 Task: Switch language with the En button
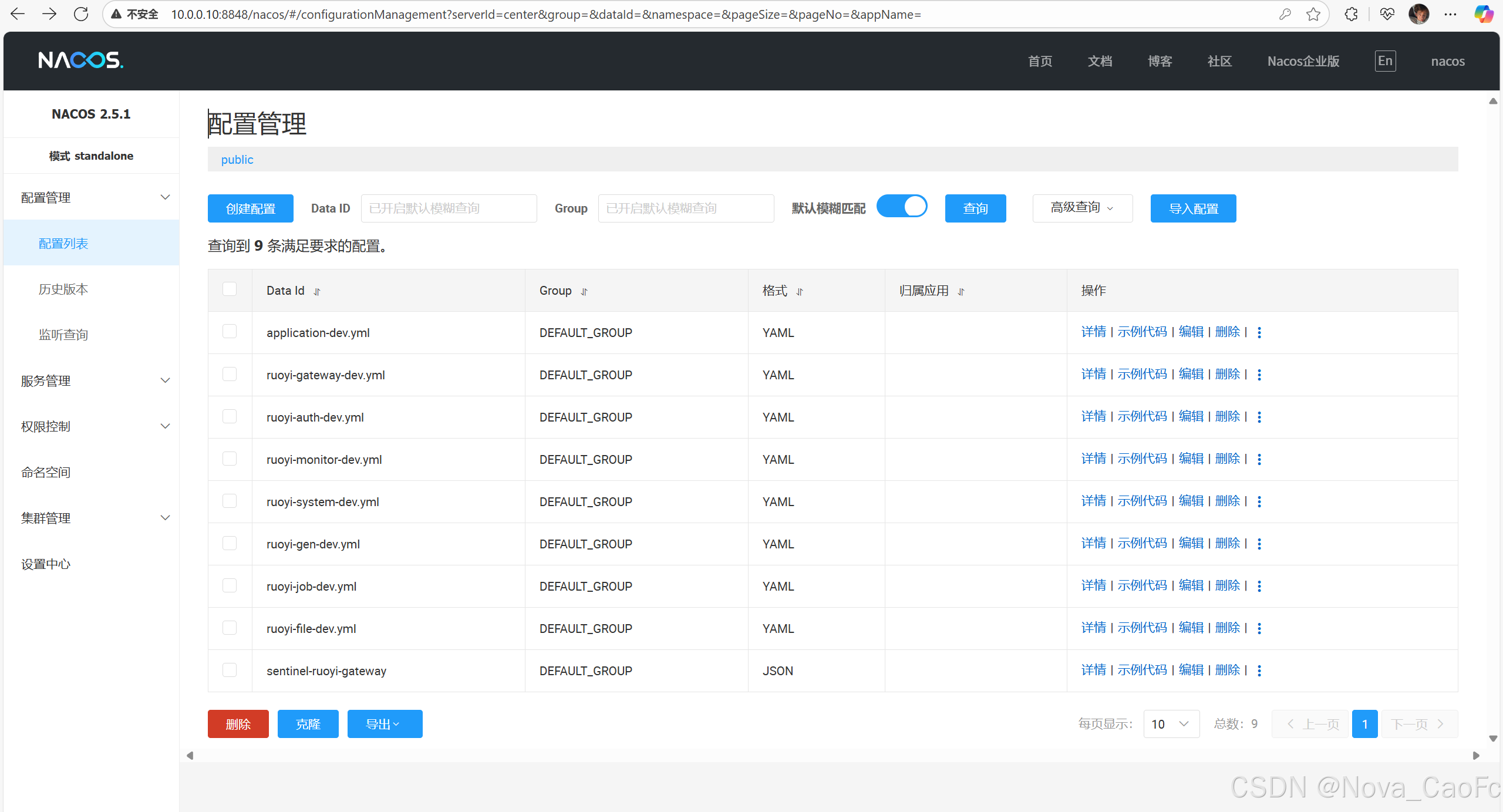click(x=1385, y=61)
